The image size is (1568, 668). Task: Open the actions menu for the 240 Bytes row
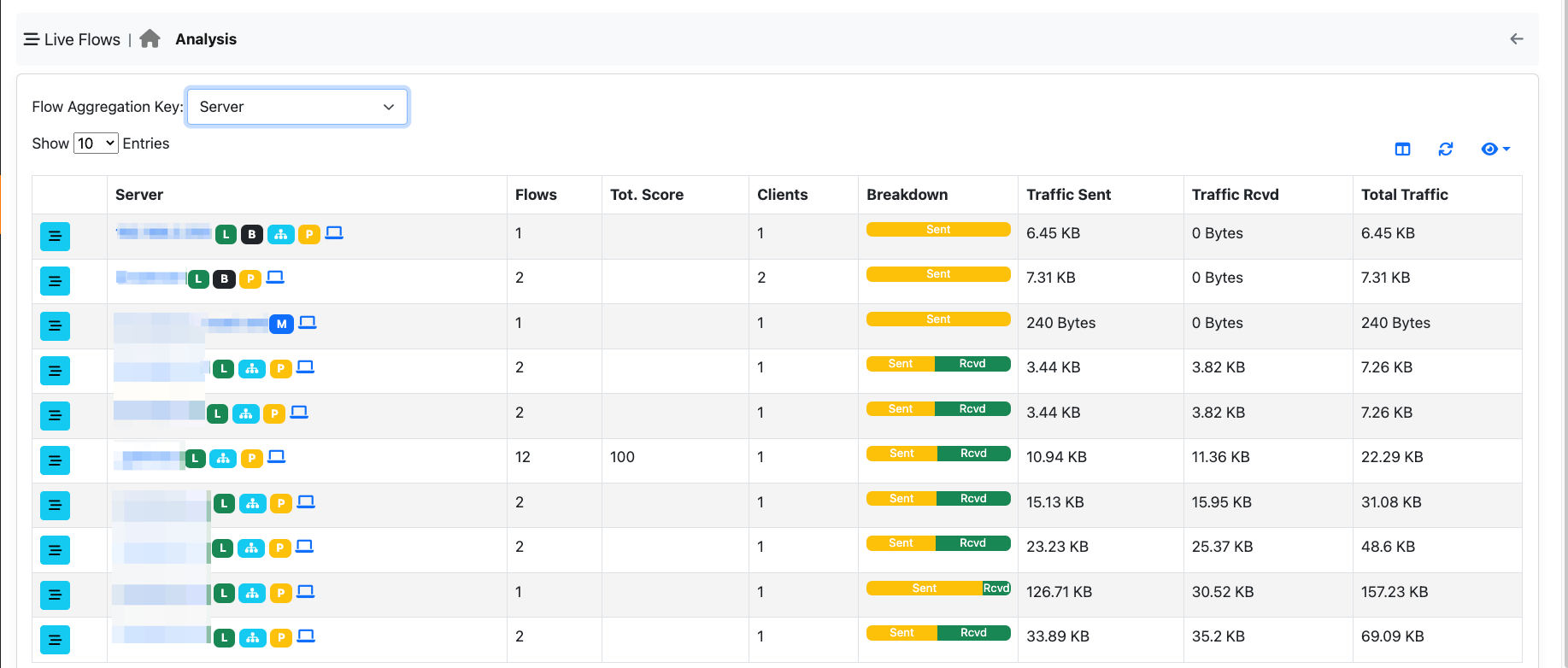click(x=55, y=326)
